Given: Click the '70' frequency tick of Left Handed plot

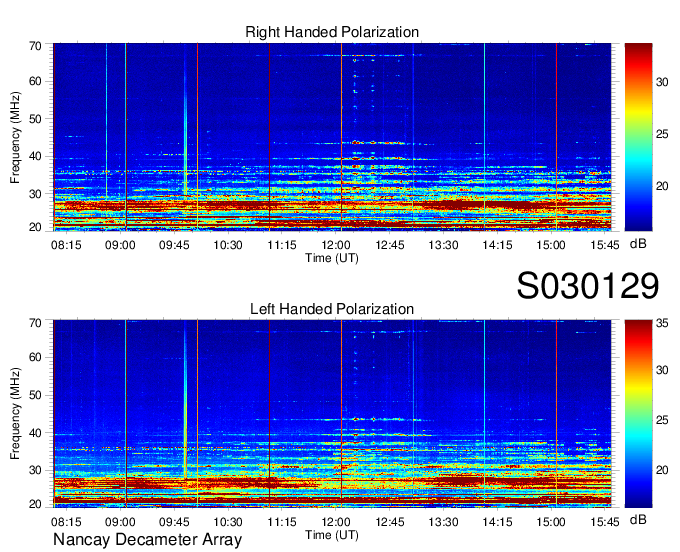Looking at the screenshot, I should coord(35,323).
